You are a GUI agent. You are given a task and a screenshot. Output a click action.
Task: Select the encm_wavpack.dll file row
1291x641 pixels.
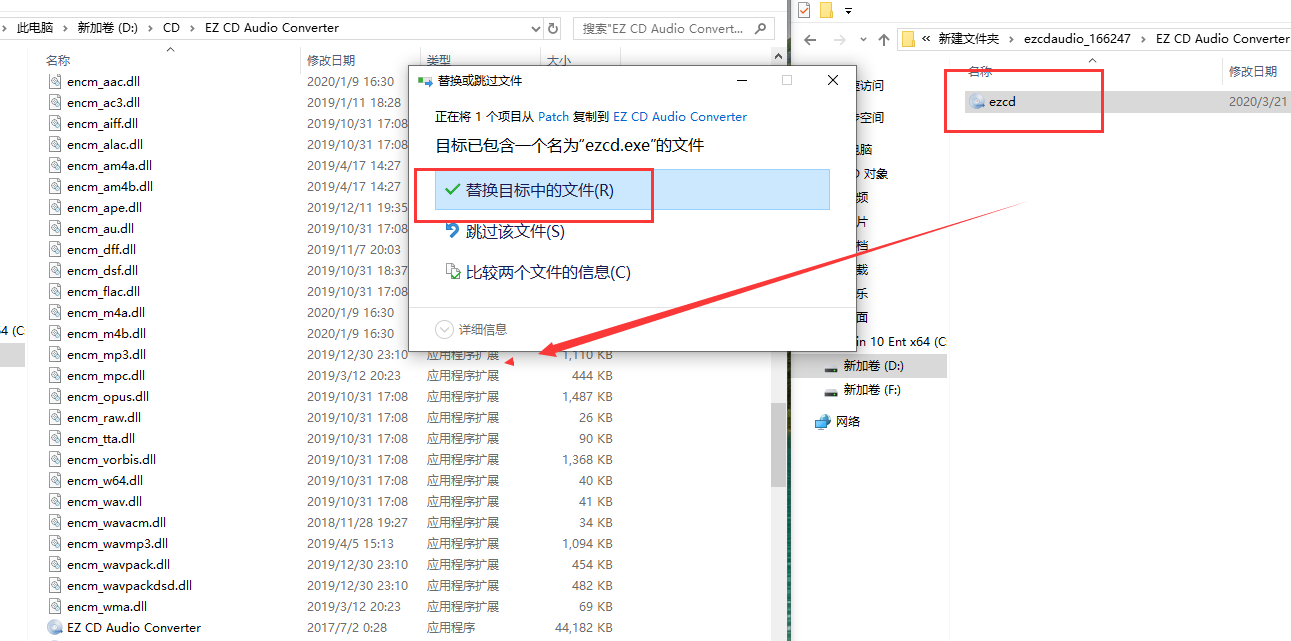(x=330, y=564)
